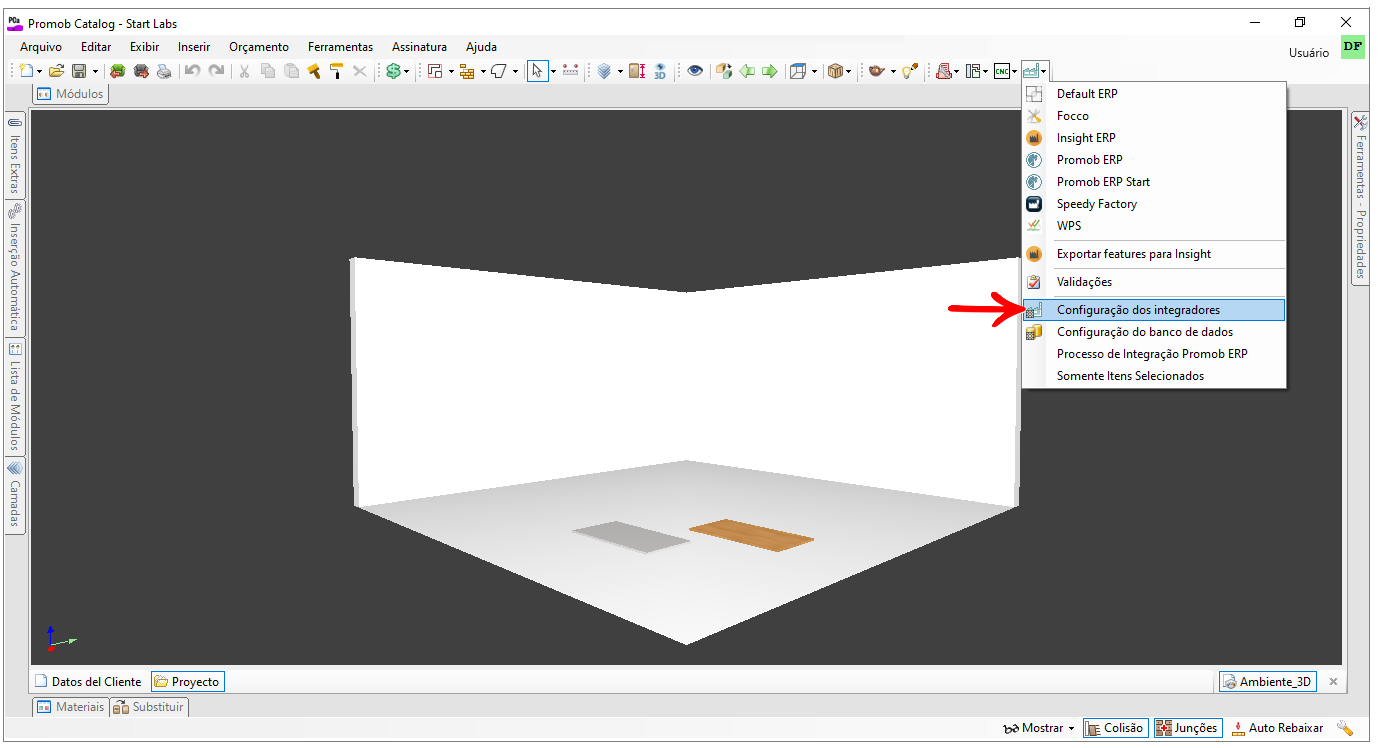The height and width of the screenshot is (748, 1378).
Task: Expand the selection tool dropdown arrow
Action: 553,72
